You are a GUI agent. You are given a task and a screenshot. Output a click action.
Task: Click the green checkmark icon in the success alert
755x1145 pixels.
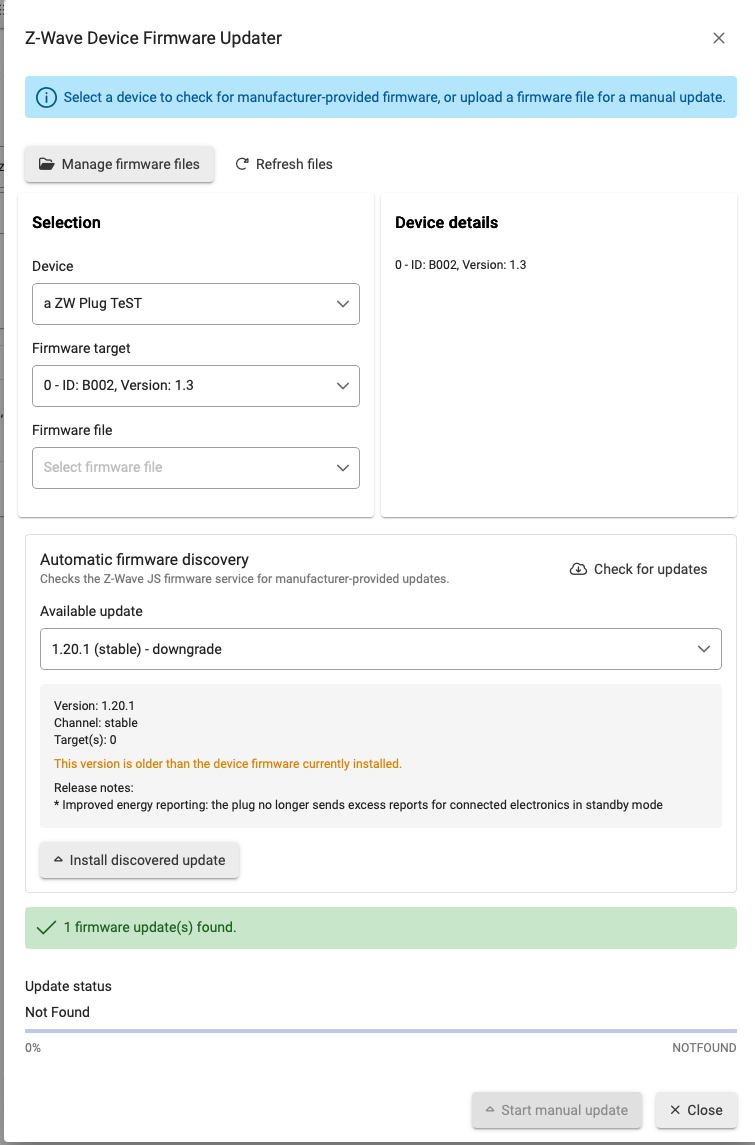[x=47, y=927]
